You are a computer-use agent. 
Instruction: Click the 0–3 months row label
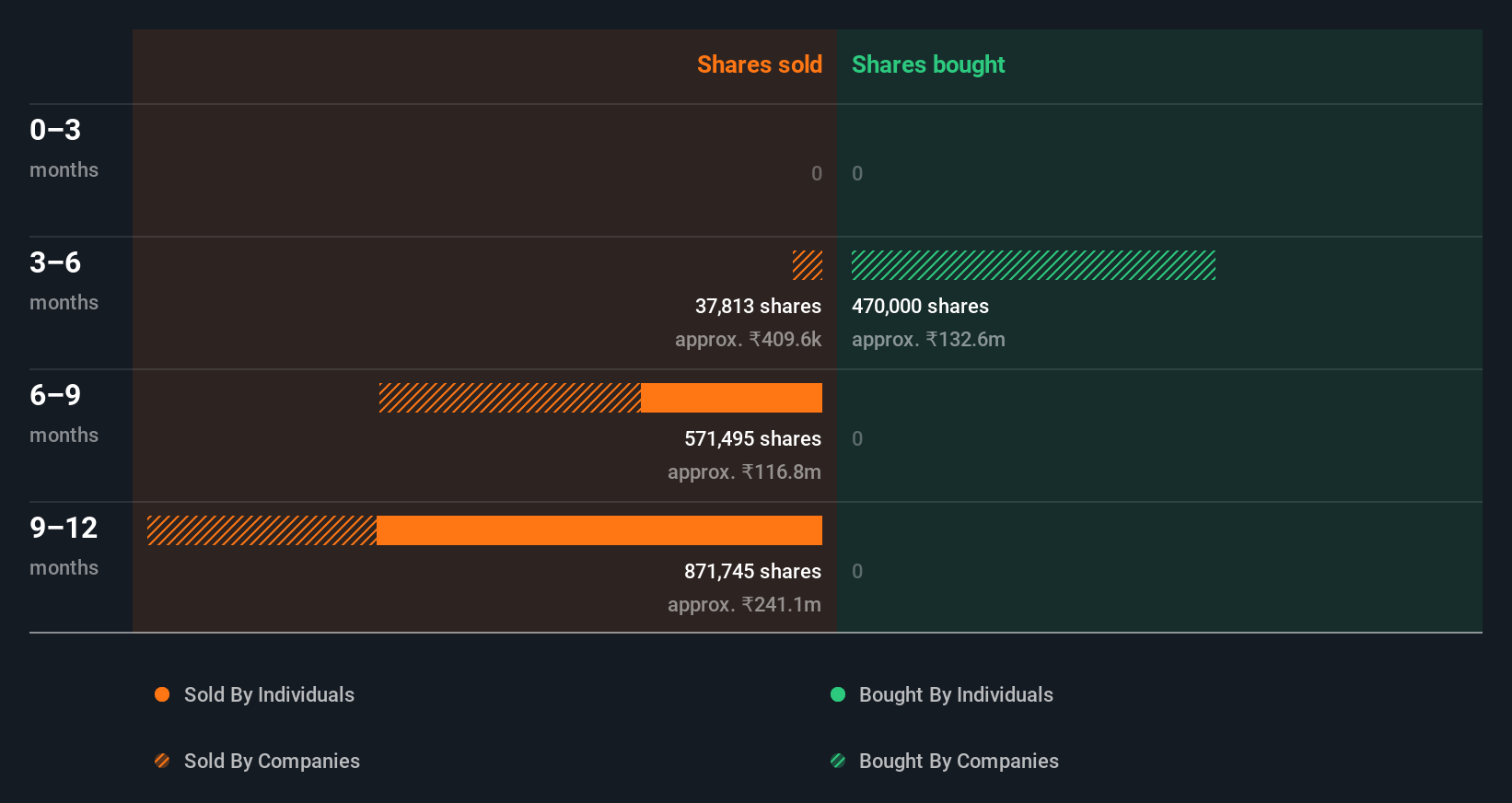point(64,148)
